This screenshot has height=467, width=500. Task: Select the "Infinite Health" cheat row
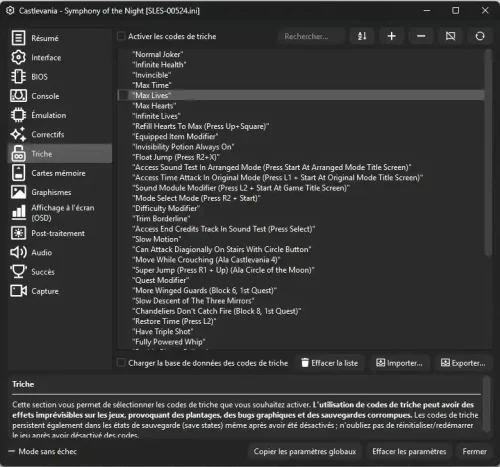coord(301,65)
